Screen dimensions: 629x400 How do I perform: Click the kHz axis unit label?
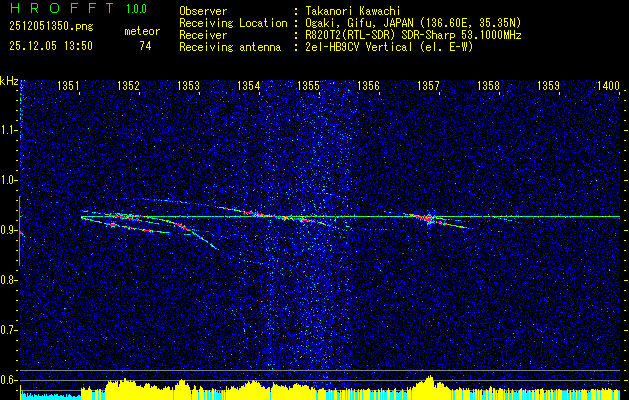(9, 81)
